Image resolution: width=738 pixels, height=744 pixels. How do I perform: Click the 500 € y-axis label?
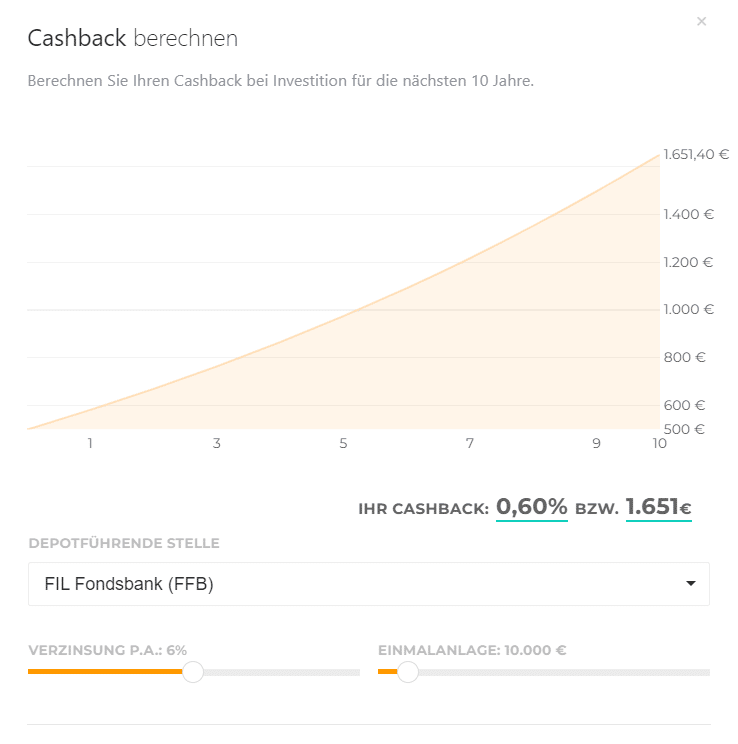[x=685, y=429]
